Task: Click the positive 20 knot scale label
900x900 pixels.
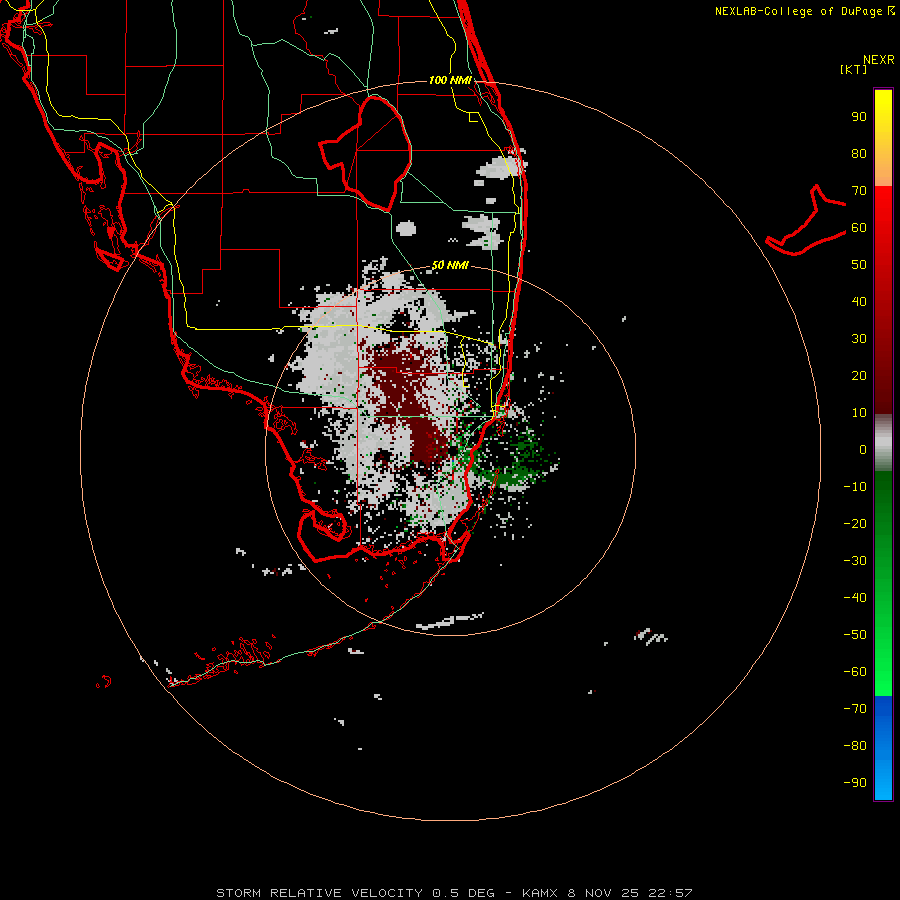Action: click(859, 375)
